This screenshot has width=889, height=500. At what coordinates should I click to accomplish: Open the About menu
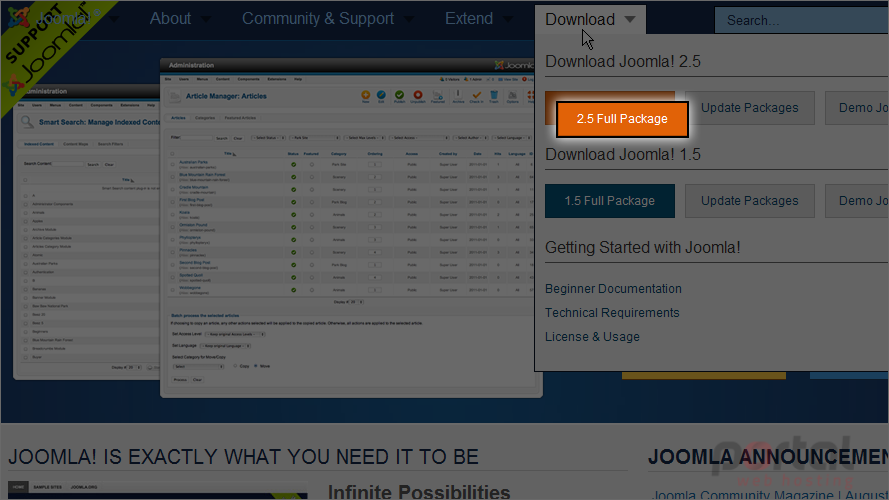point(180,19)
